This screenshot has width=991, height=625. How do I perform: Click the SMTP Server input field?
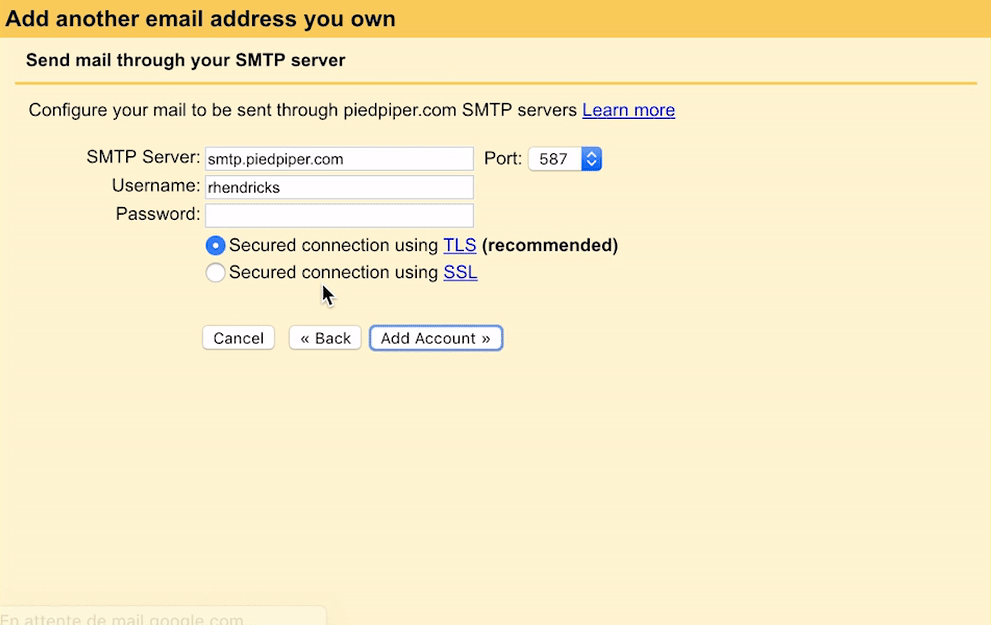point(338,159)
